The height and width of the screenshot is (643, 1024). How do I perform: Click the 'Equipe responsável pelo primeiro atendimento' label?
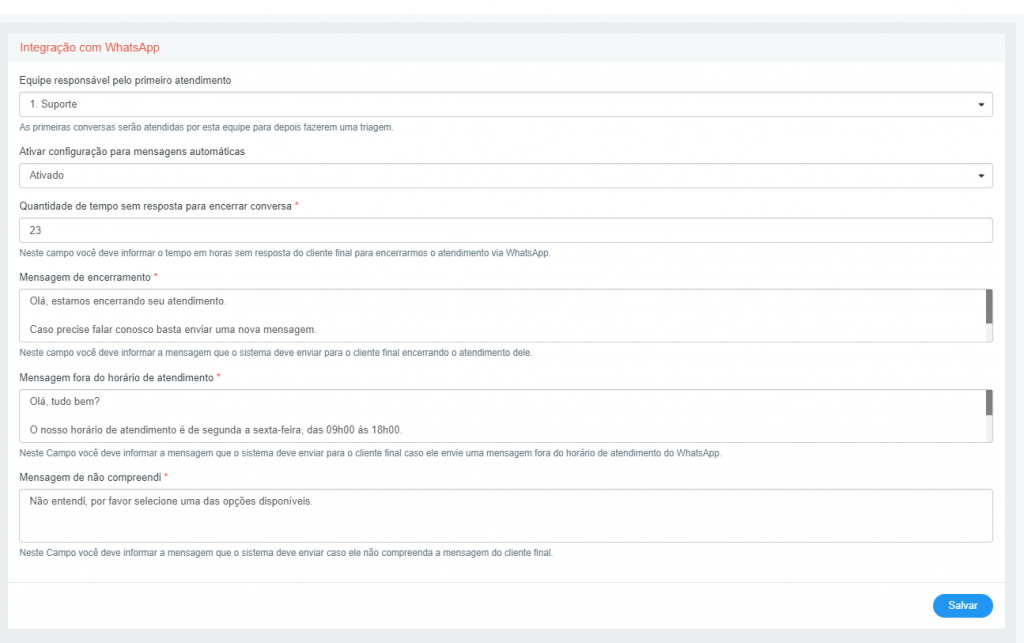tap(125, 80)
